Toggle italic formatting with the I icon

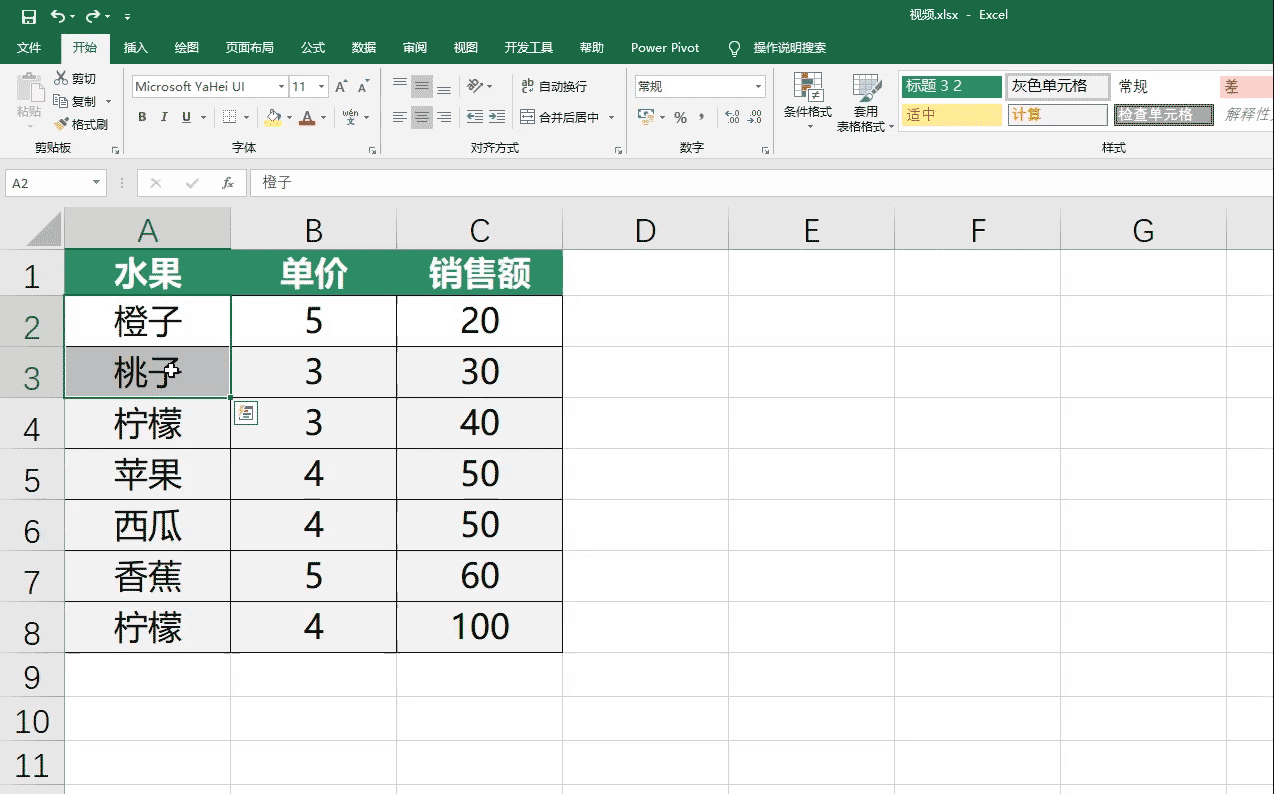[164, 117]
